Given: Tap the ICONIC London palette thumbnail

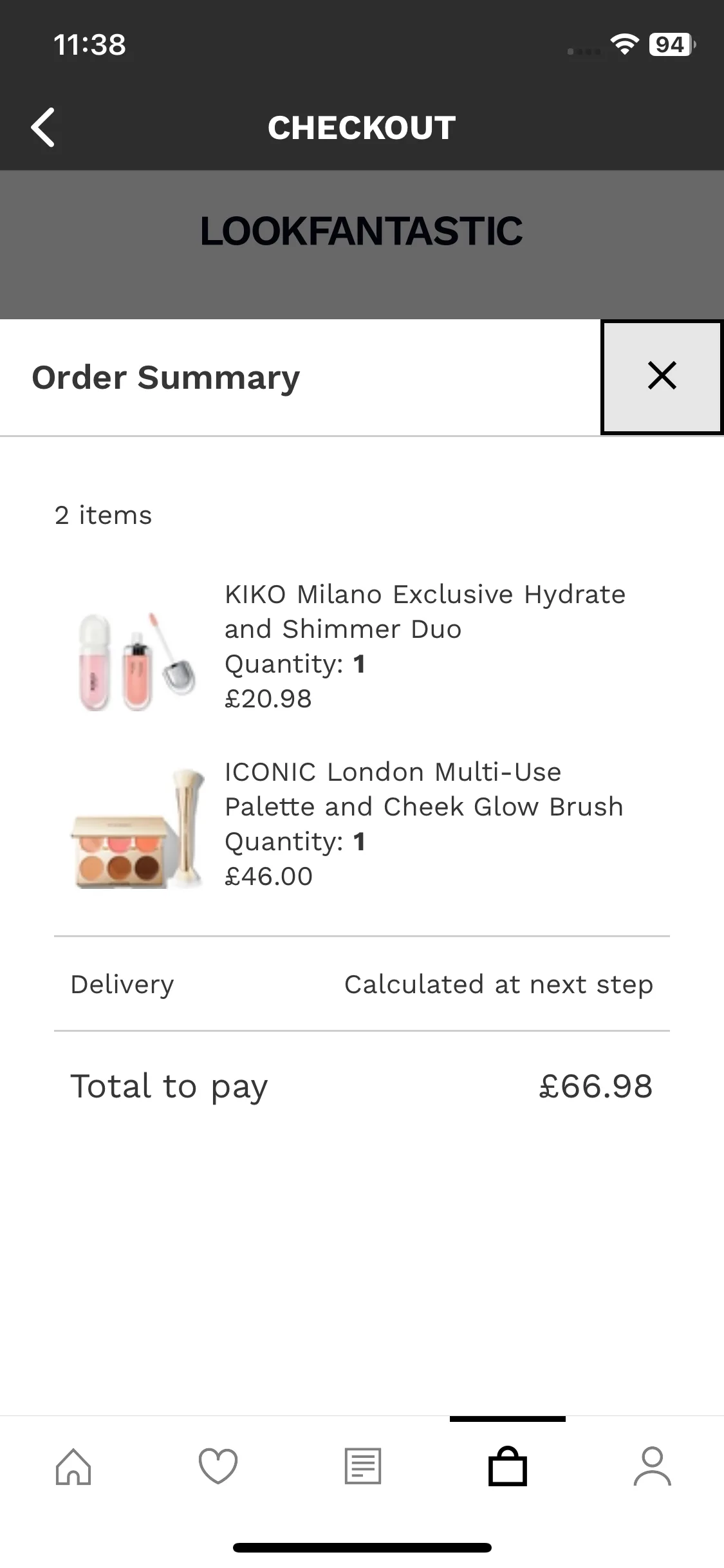Looking at the screenshot, I should point(136,830).
